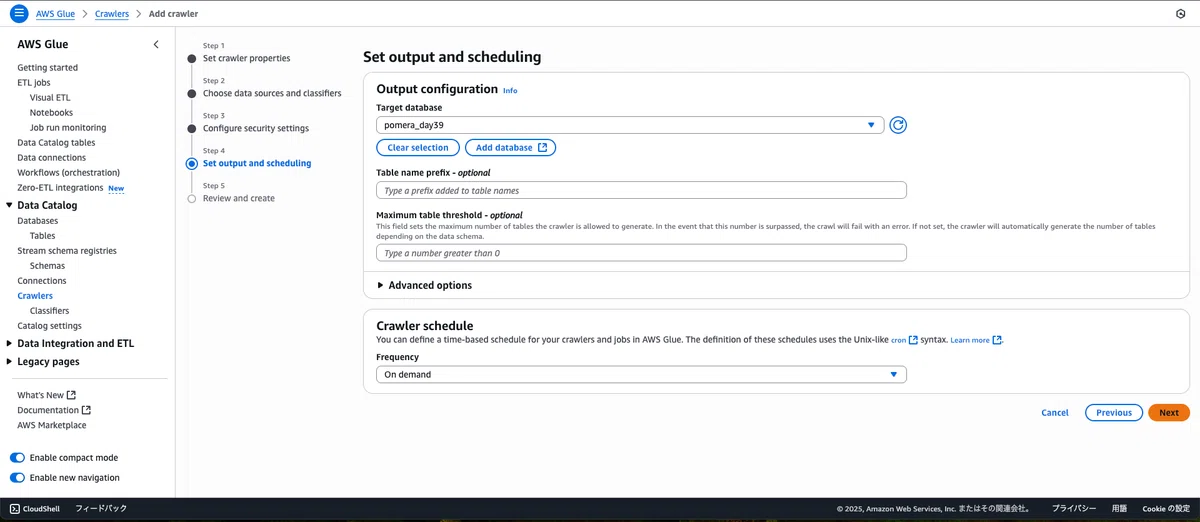This screenshot has height=522, width=1200.
Task: Open Data connections in sidebar
Action: click(51, 158)
